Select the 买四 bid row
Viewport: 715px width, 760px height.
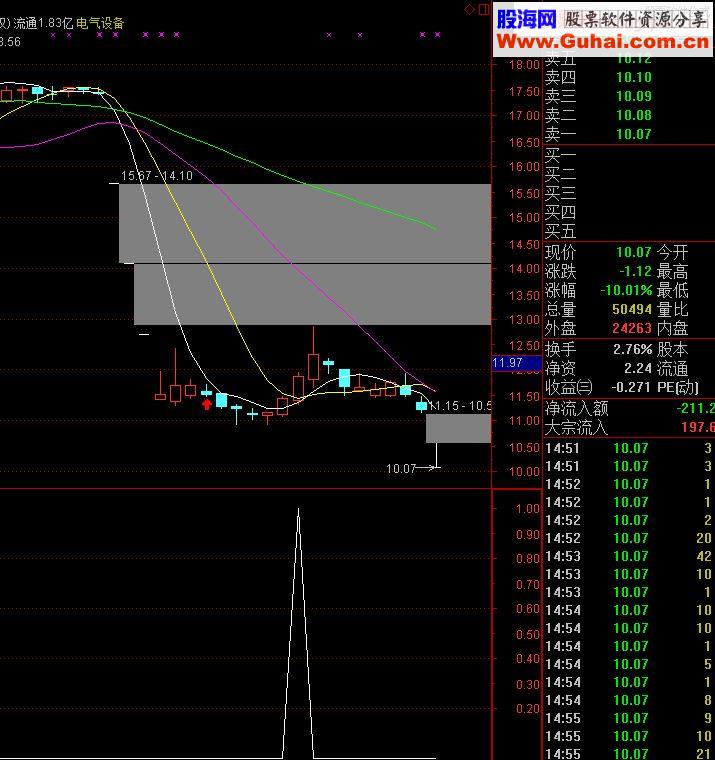click(629, 212)
